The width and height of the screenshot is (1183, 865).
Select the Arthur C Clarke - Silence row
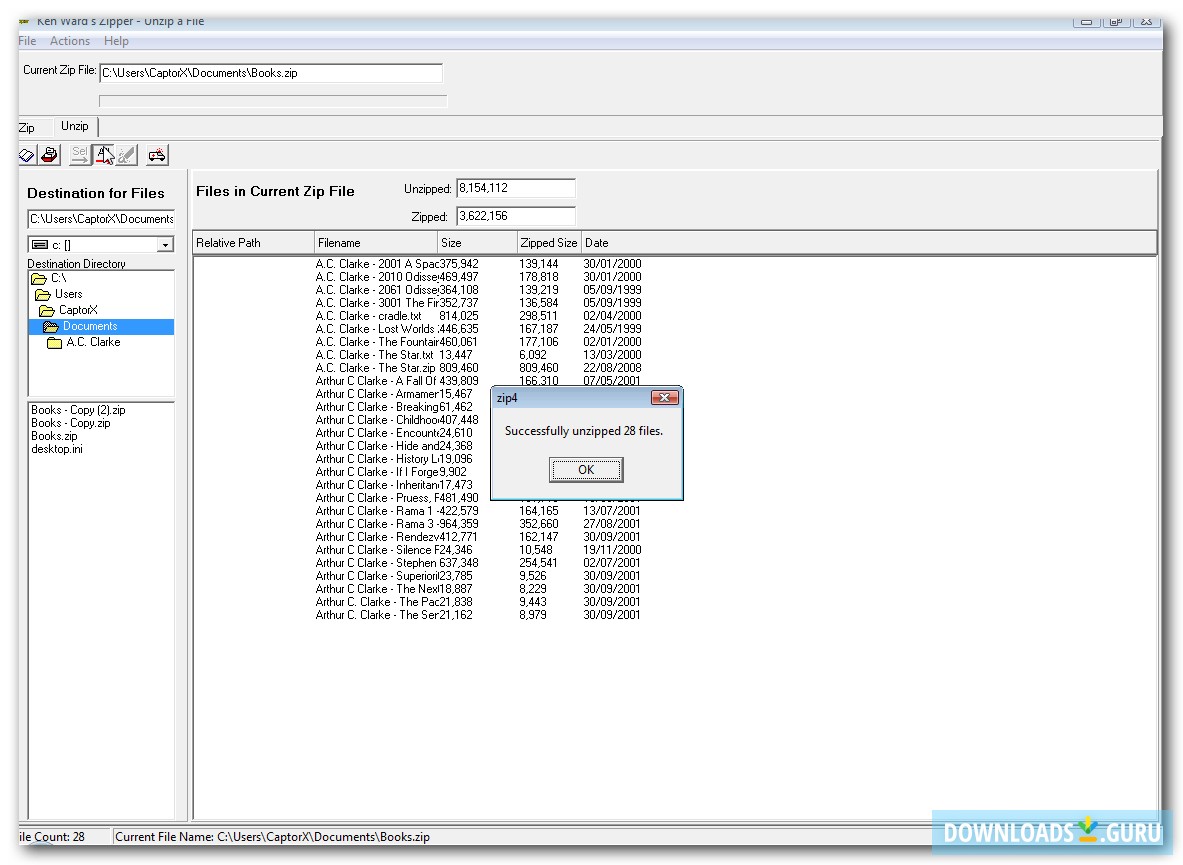(478, 550)
